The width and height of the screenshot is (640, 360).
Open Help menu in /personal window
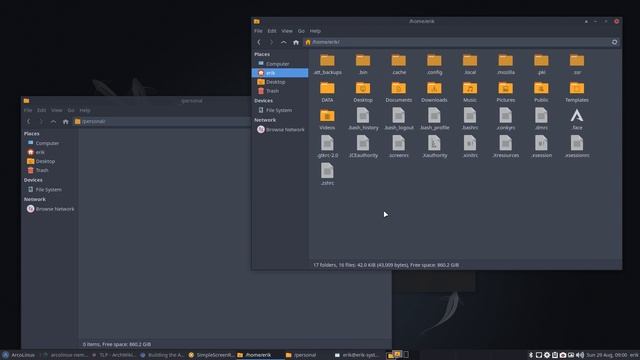pos(85,110)
